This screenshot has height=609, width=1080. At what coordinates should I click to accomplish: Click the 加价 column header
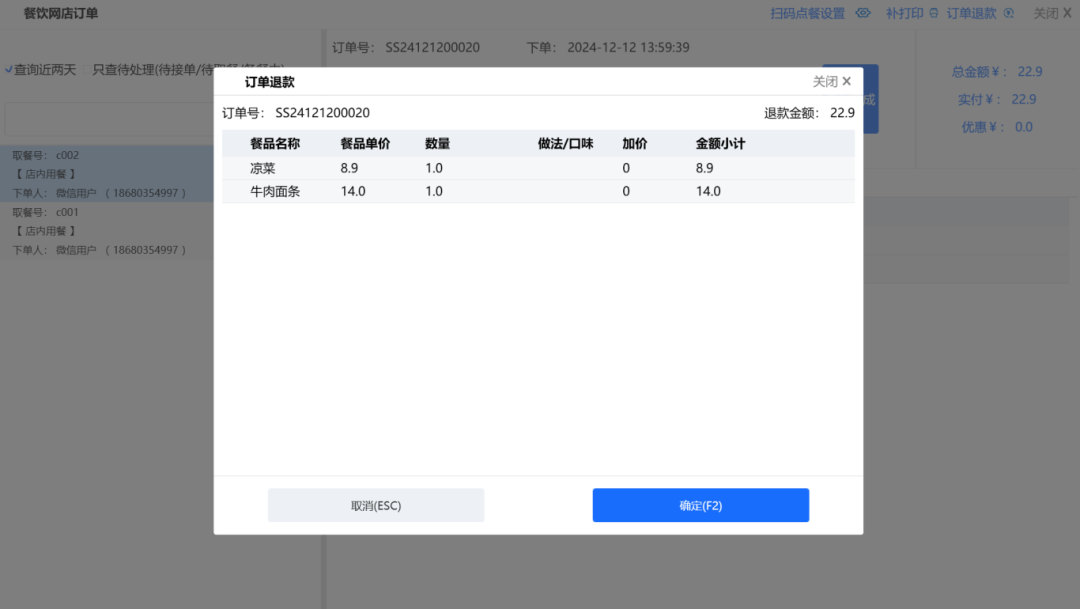[x=634, y=143]
